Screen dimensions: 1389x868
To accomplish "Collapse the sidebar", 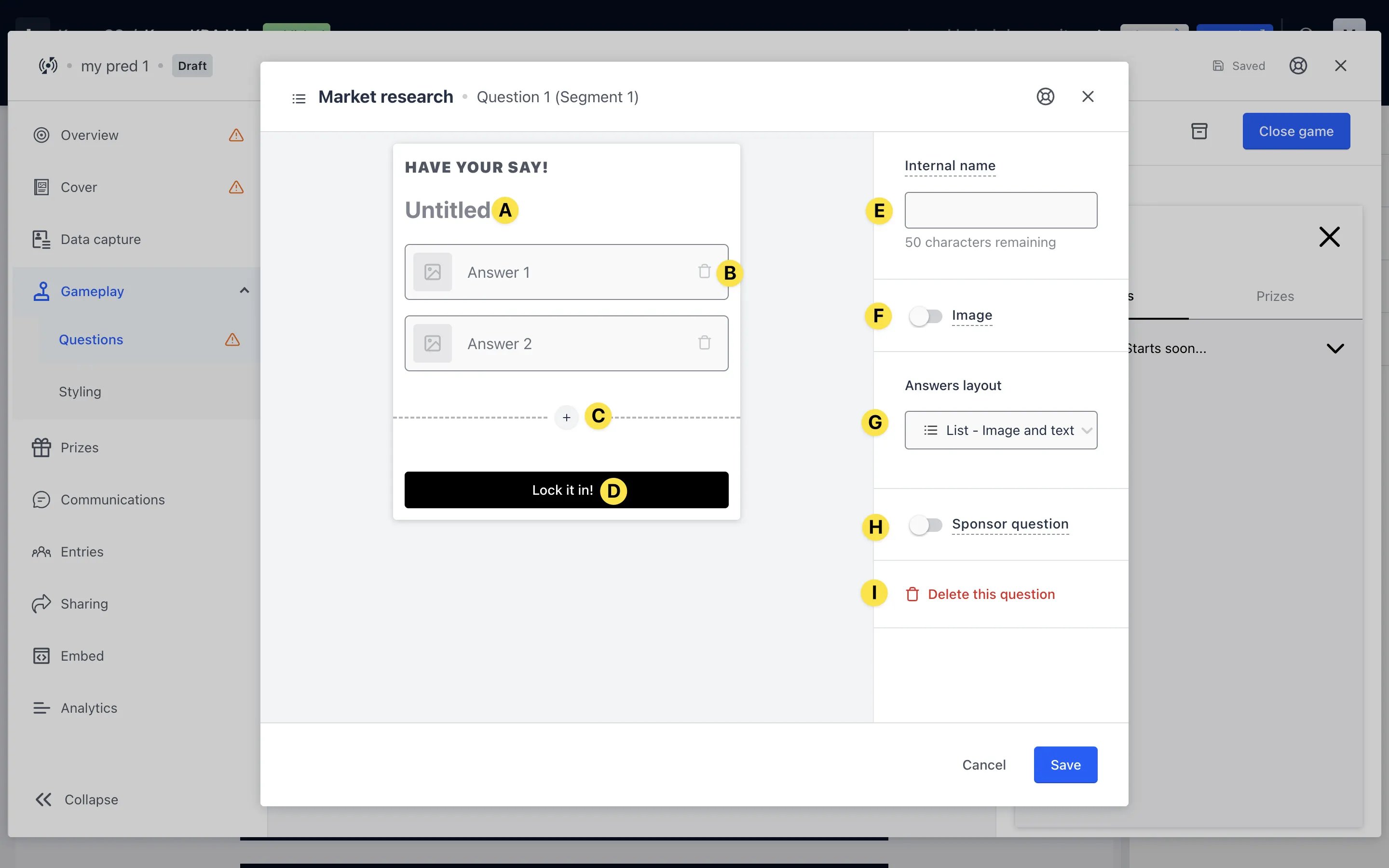I will pyautogui.click(x=76, y=799).
